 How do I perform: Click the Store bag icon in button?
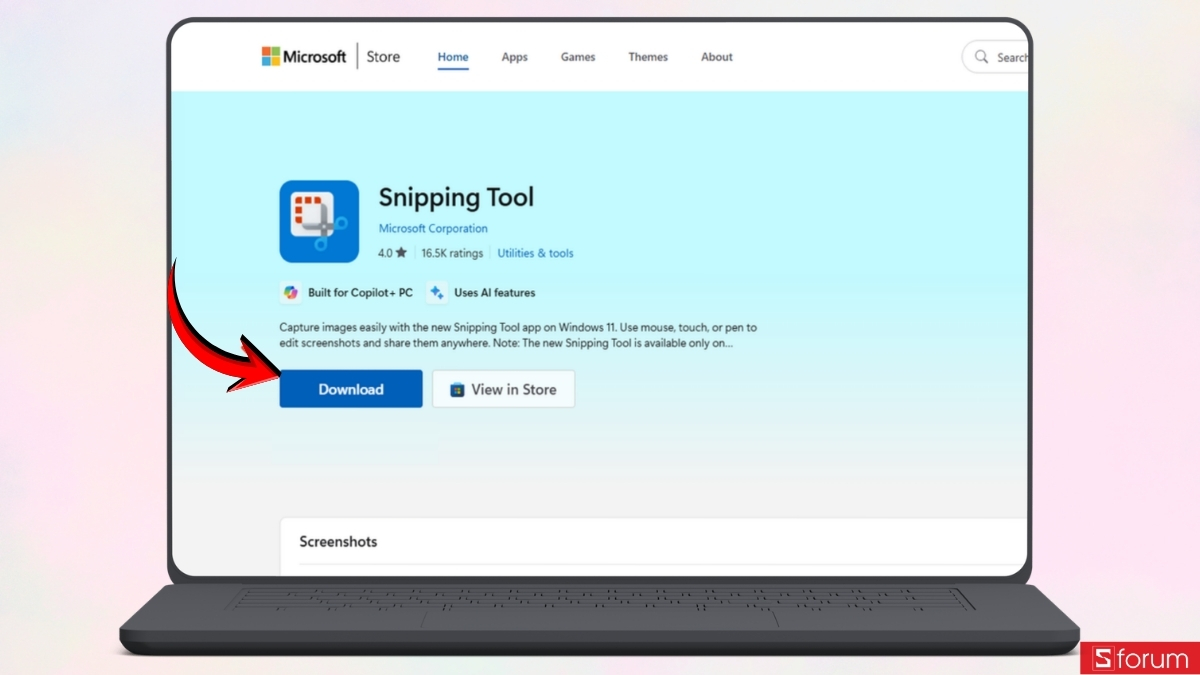click(457, 390)
